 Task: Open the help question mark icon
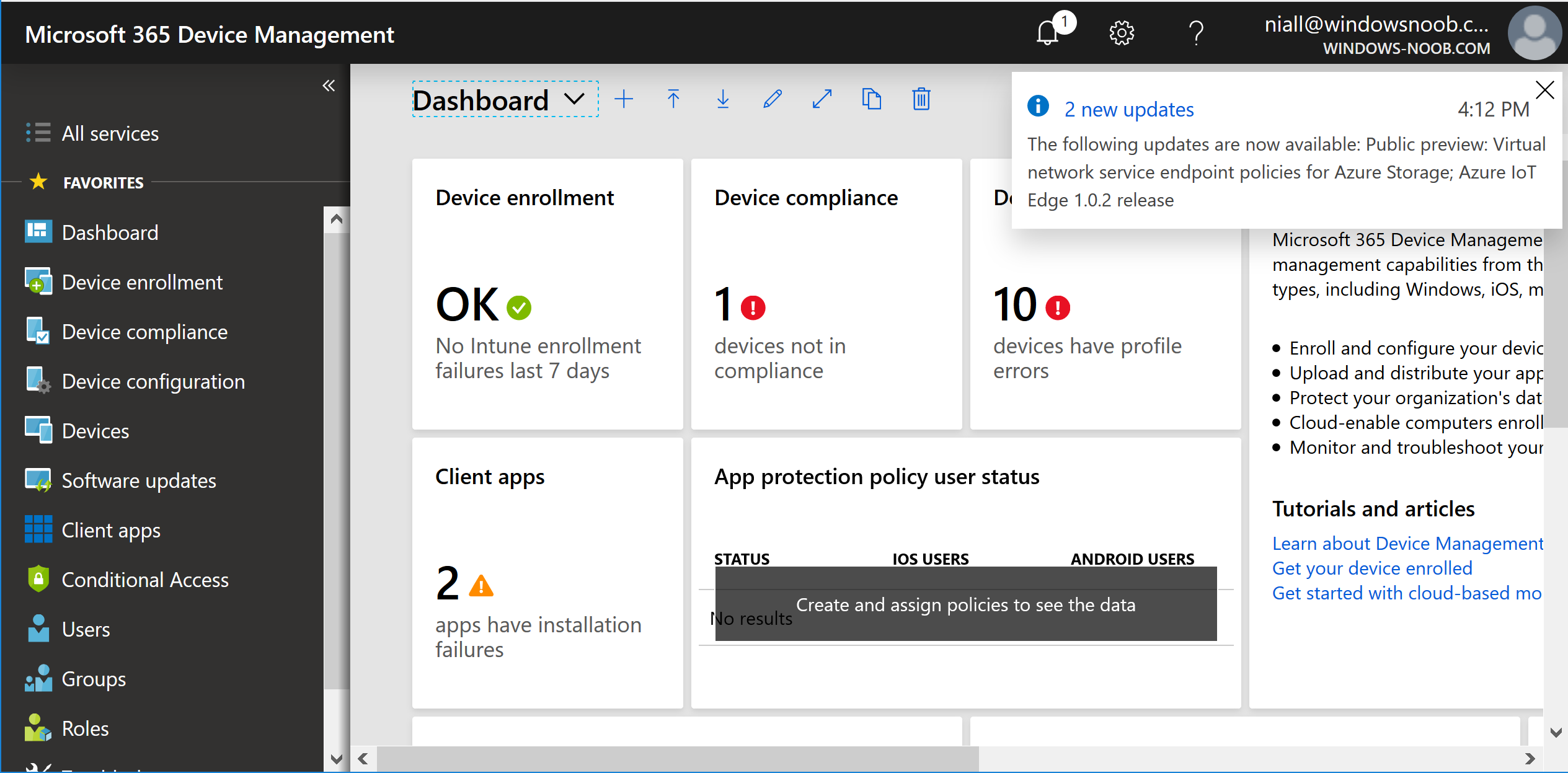tap(1197, 33)
